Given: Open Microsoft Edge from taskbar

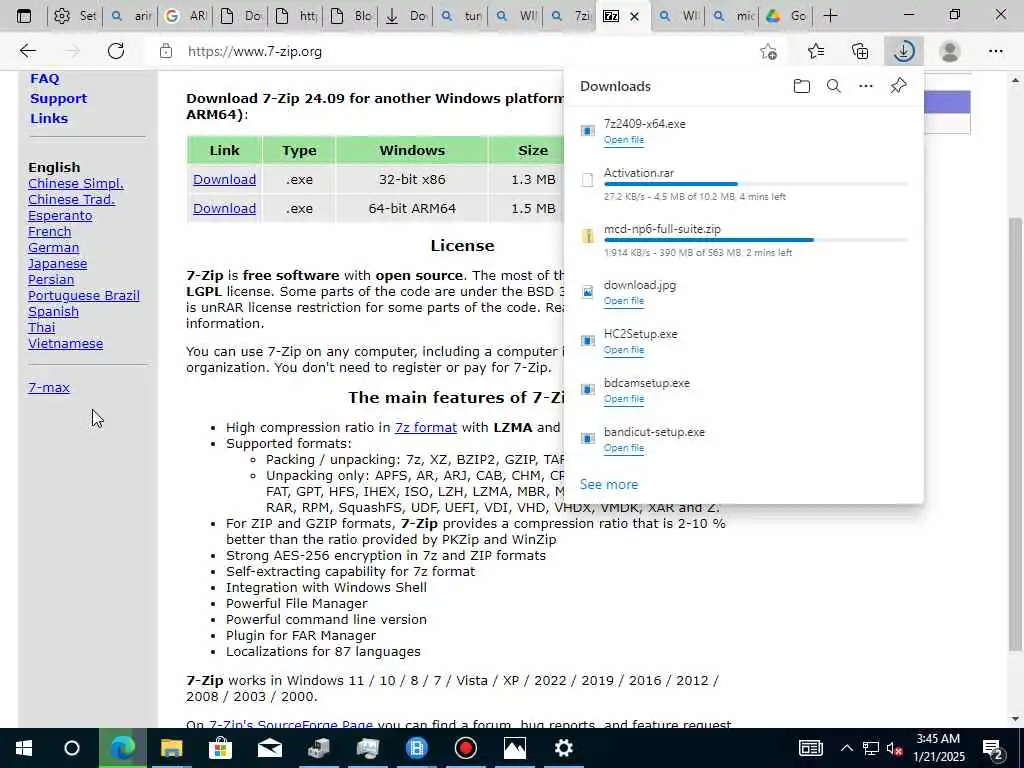Looking at the screenshot, I should point(122,748).
